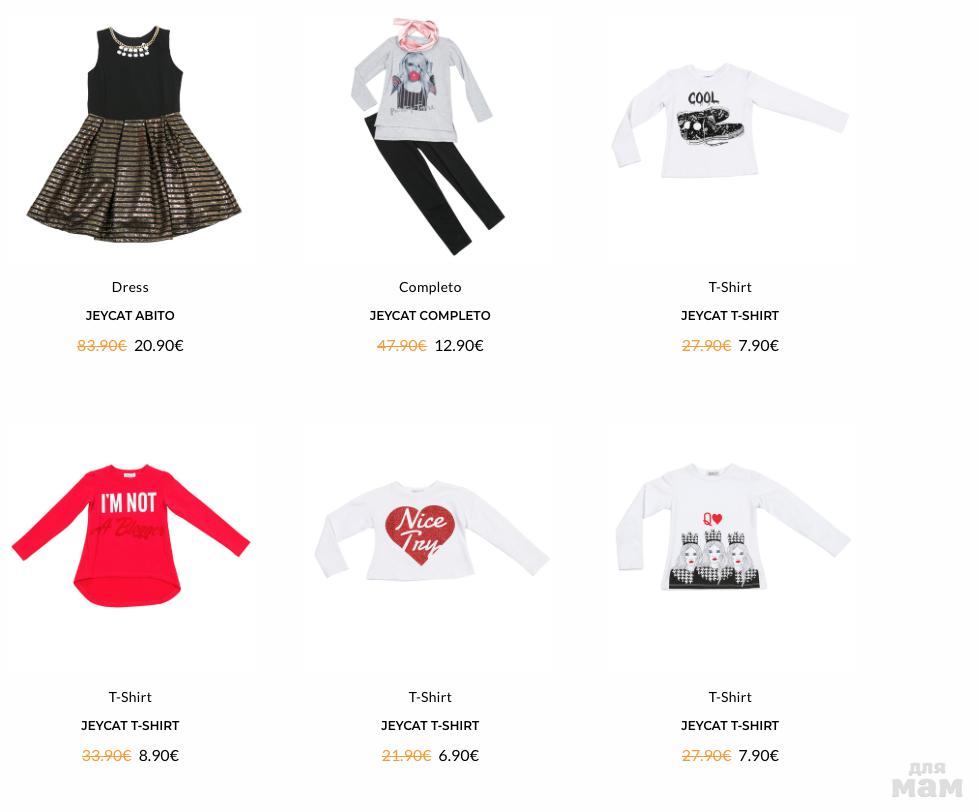View the Nice Try heart t-shirt image

[432, 531]
